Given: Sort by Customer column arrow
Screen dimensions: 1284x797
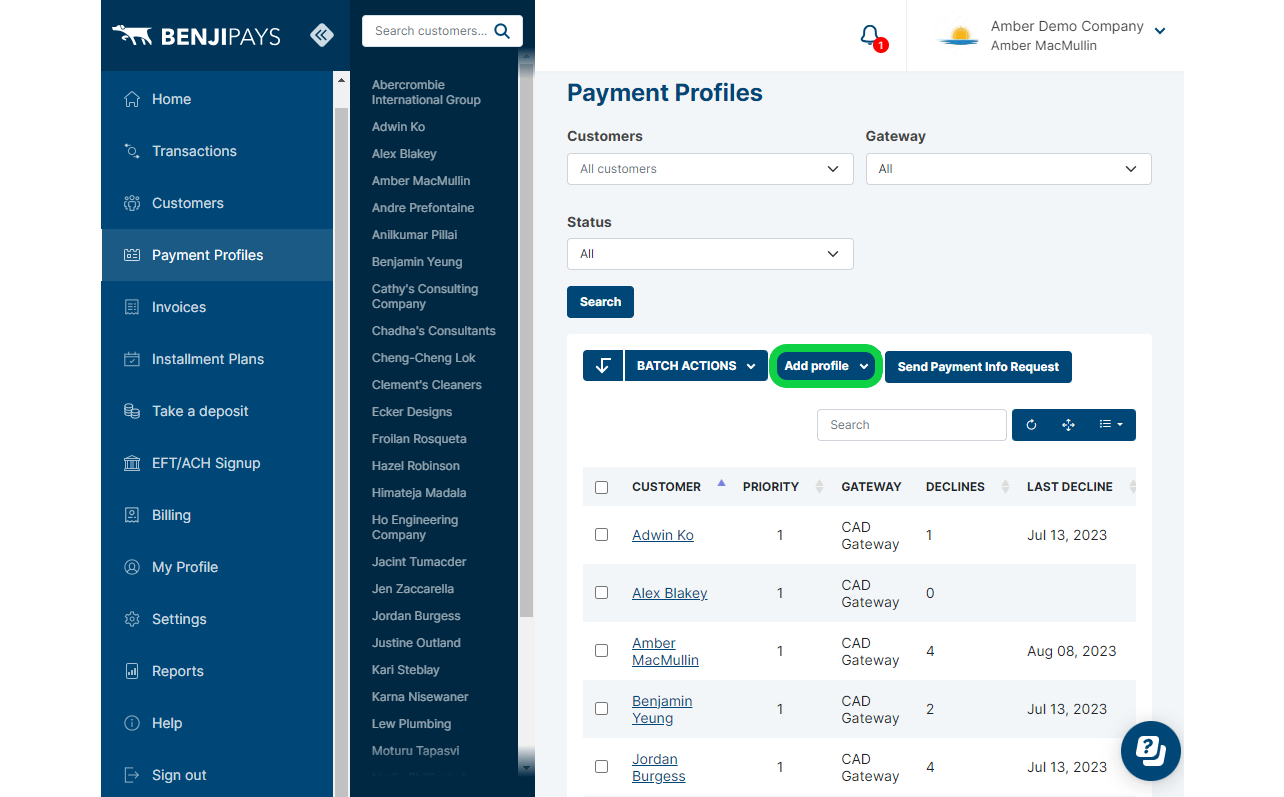Looking at the screenshot, I should (721, 483).
